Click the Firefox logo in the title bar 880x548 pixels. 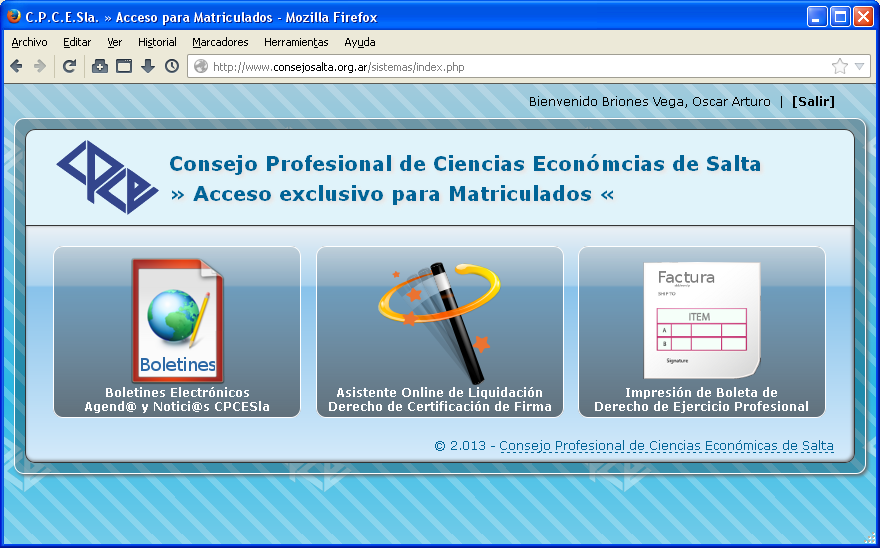pos(14,17)
